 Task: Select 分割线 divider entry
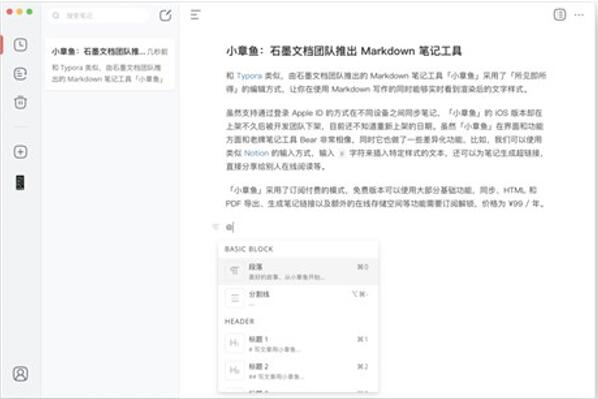click(298, 298)
